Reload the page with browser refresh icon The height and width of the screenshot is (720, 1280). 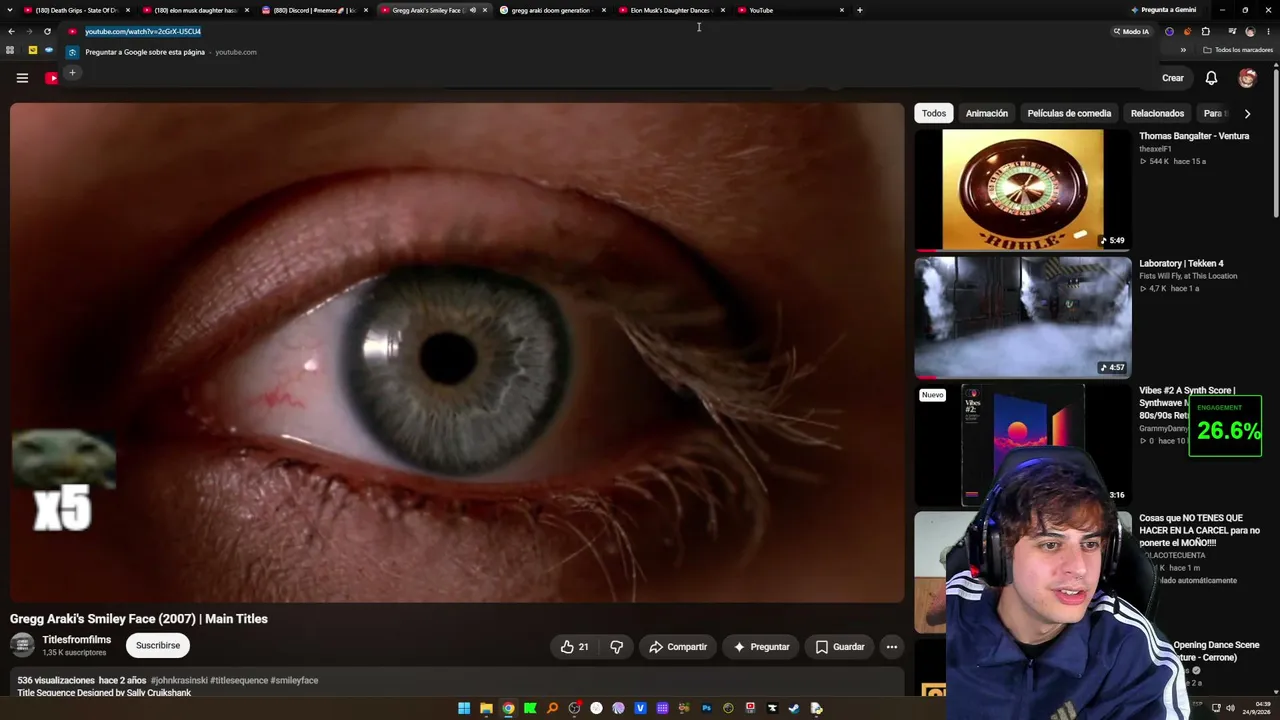47,31
